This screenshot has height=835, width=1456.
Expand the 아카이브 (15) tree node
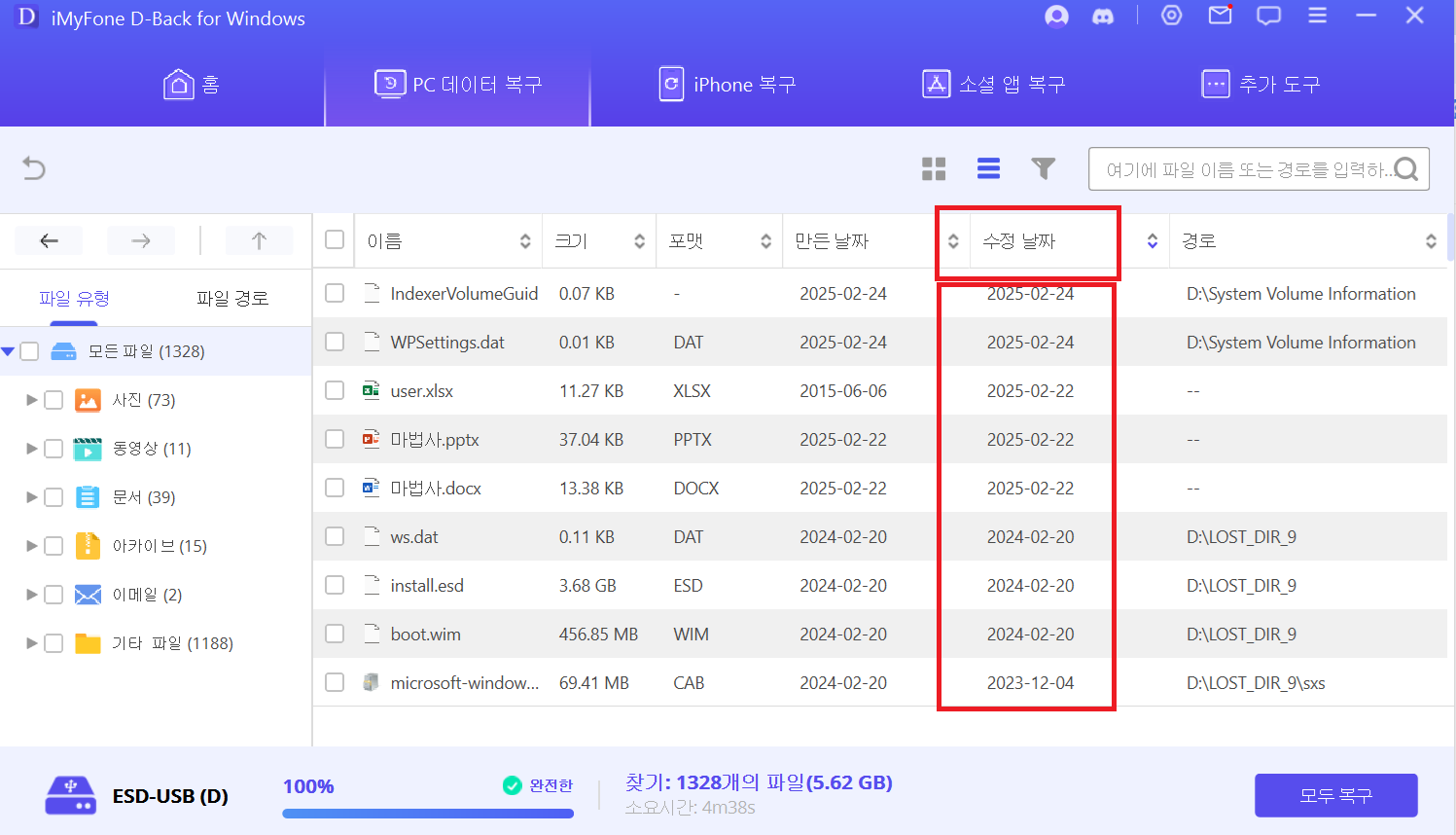(31, 546)
